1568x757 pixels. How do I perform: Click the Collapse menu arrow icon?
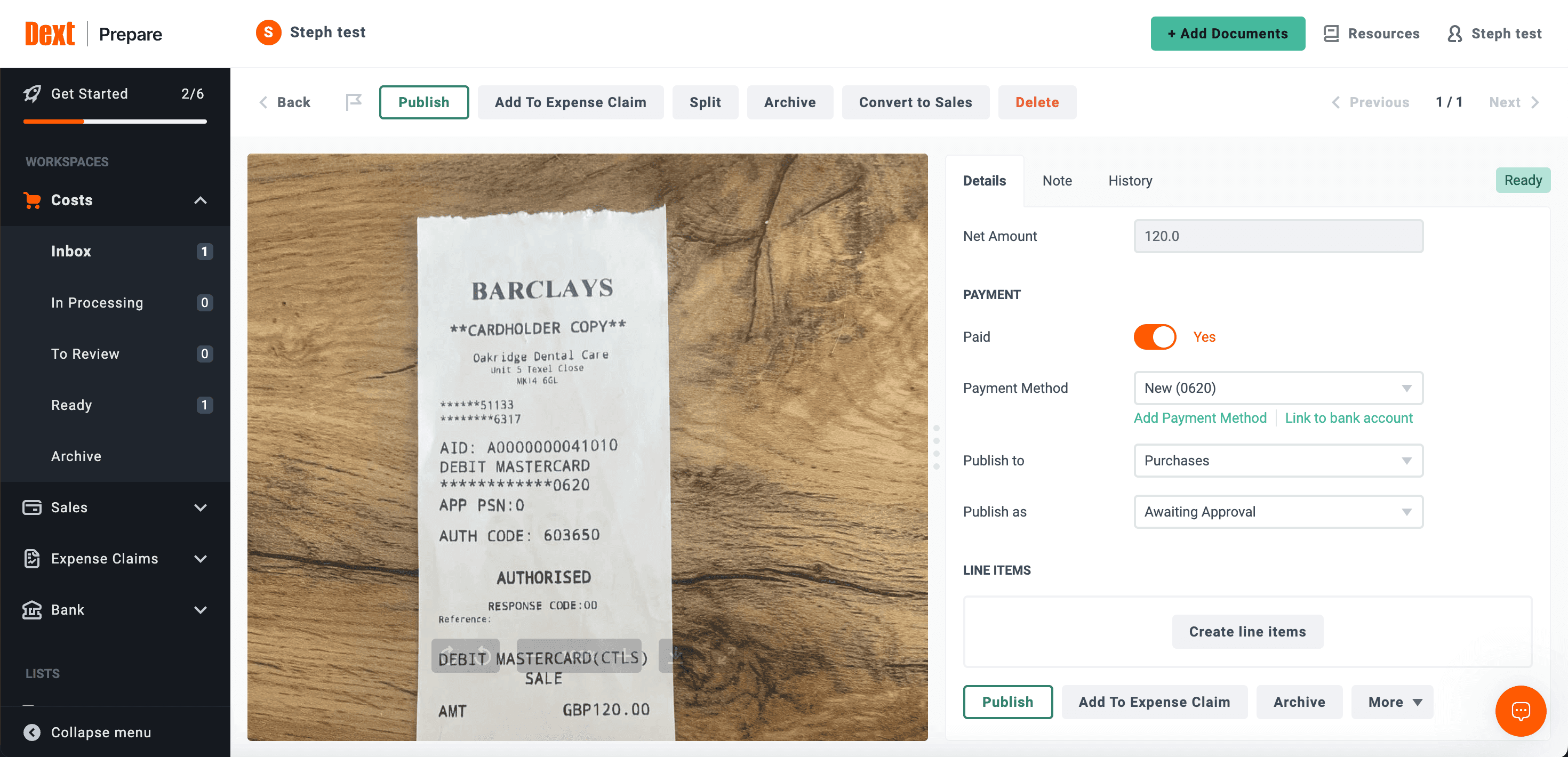(31, 732)
